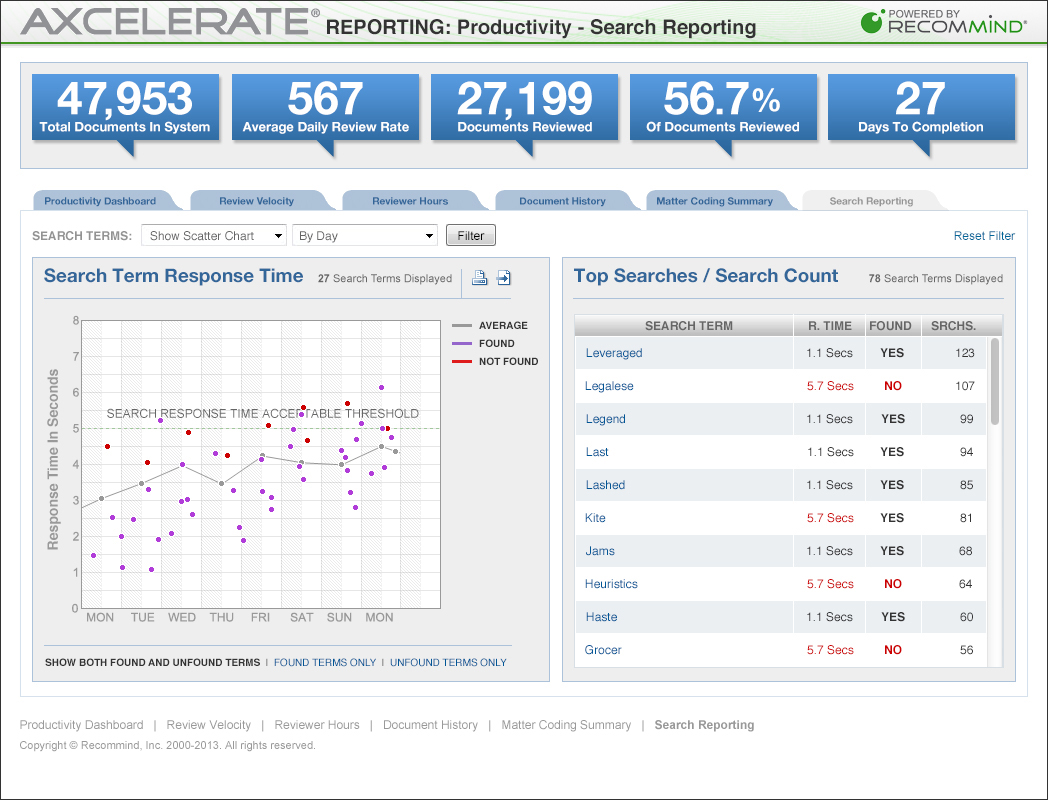Click the Filter button

pos(471,235)
